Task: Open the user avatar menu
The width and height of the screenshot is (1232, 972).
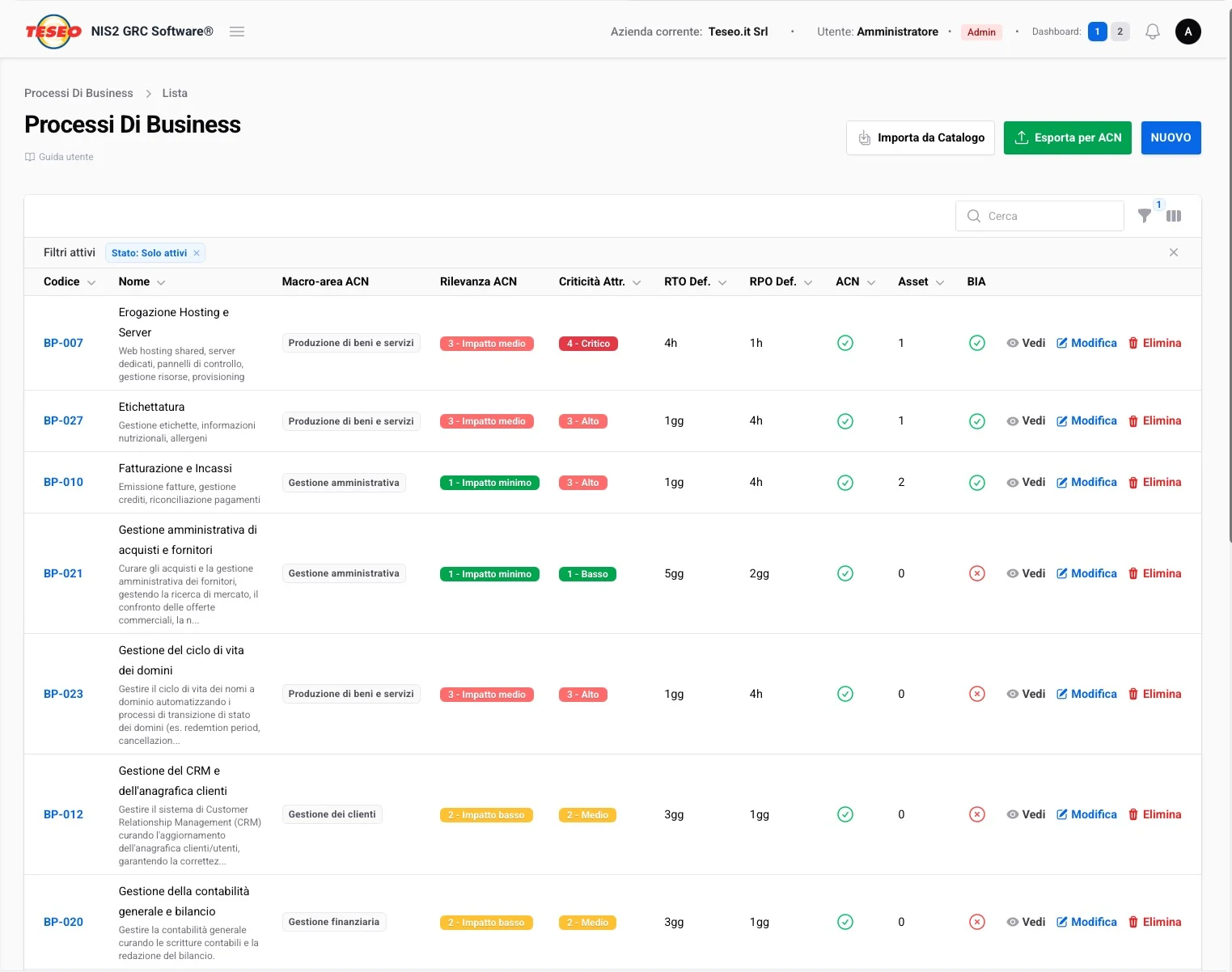Action: click(x=1188, y=32)
